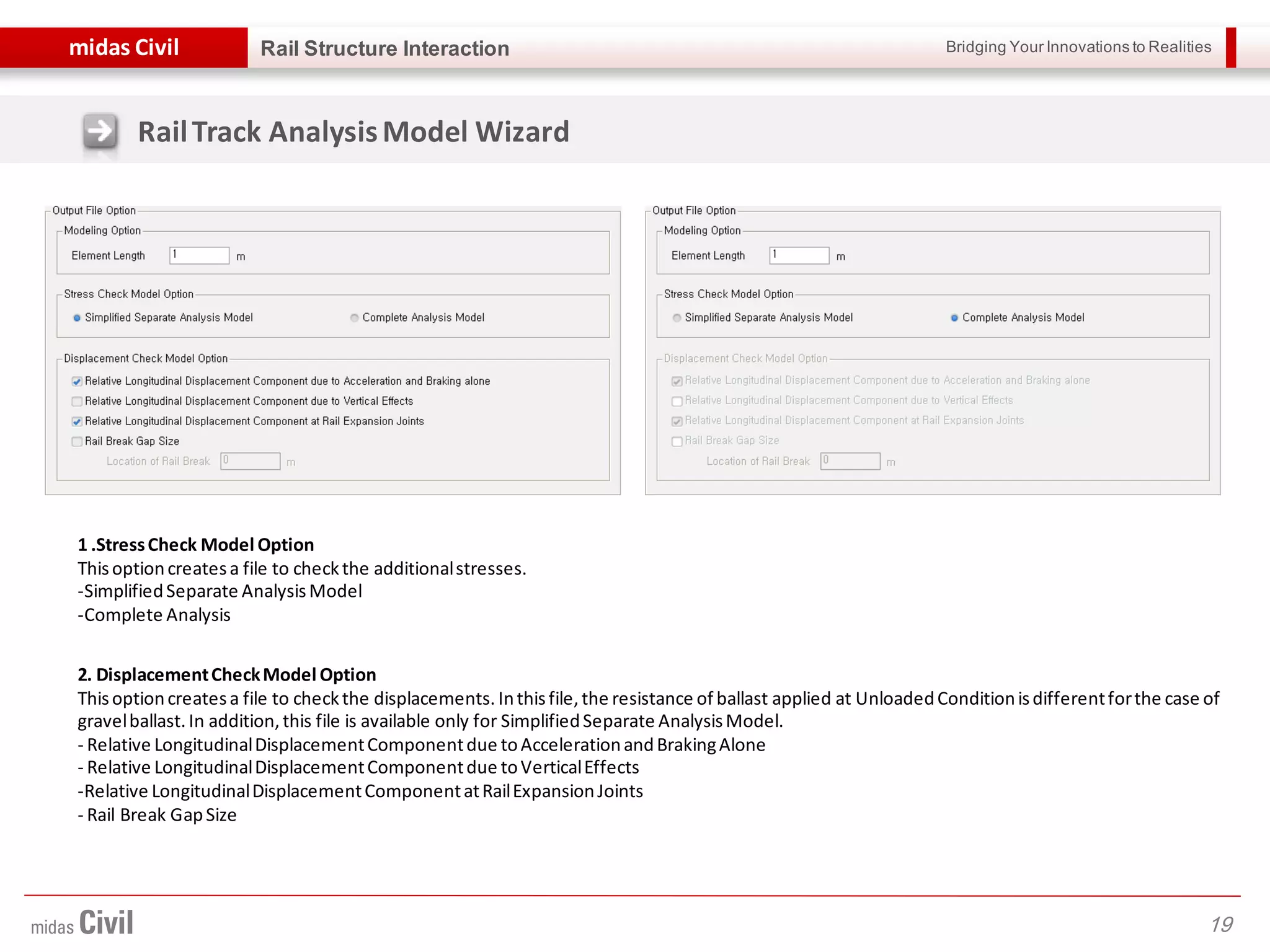Viewport: 1270px width, 952px height.
Task: Select Complete Analysis Model radio in left dialog
Action: pos(355,318)
